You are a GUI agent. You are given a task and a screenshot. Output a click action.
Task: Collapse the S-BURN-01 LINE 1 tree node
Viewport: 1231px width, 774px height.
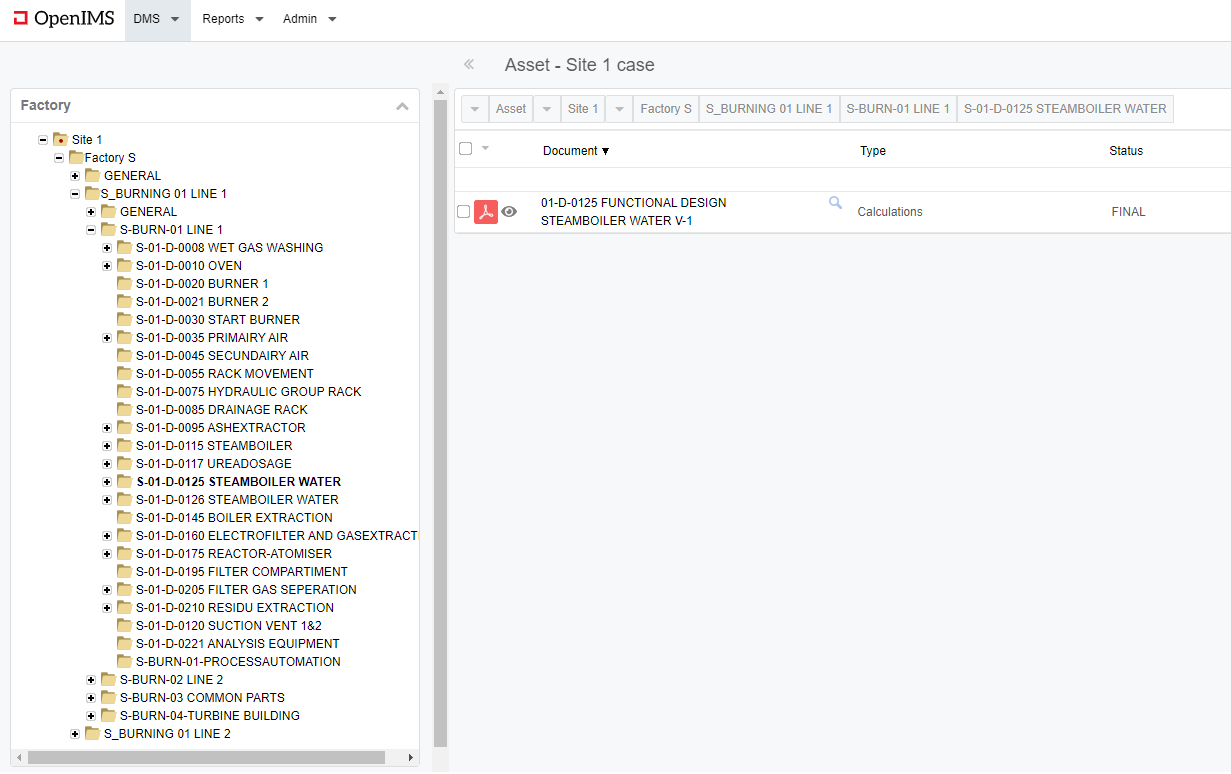coord(91,230)
